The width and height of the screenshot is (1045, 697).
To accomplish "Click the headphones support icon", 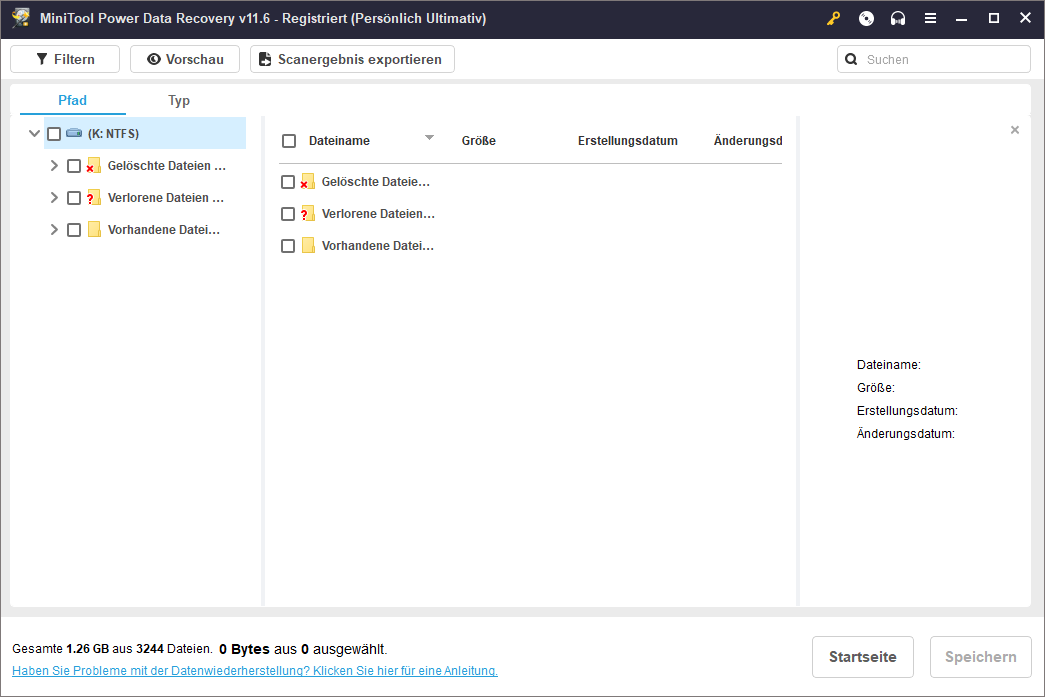I will click(x=898, y=18).
